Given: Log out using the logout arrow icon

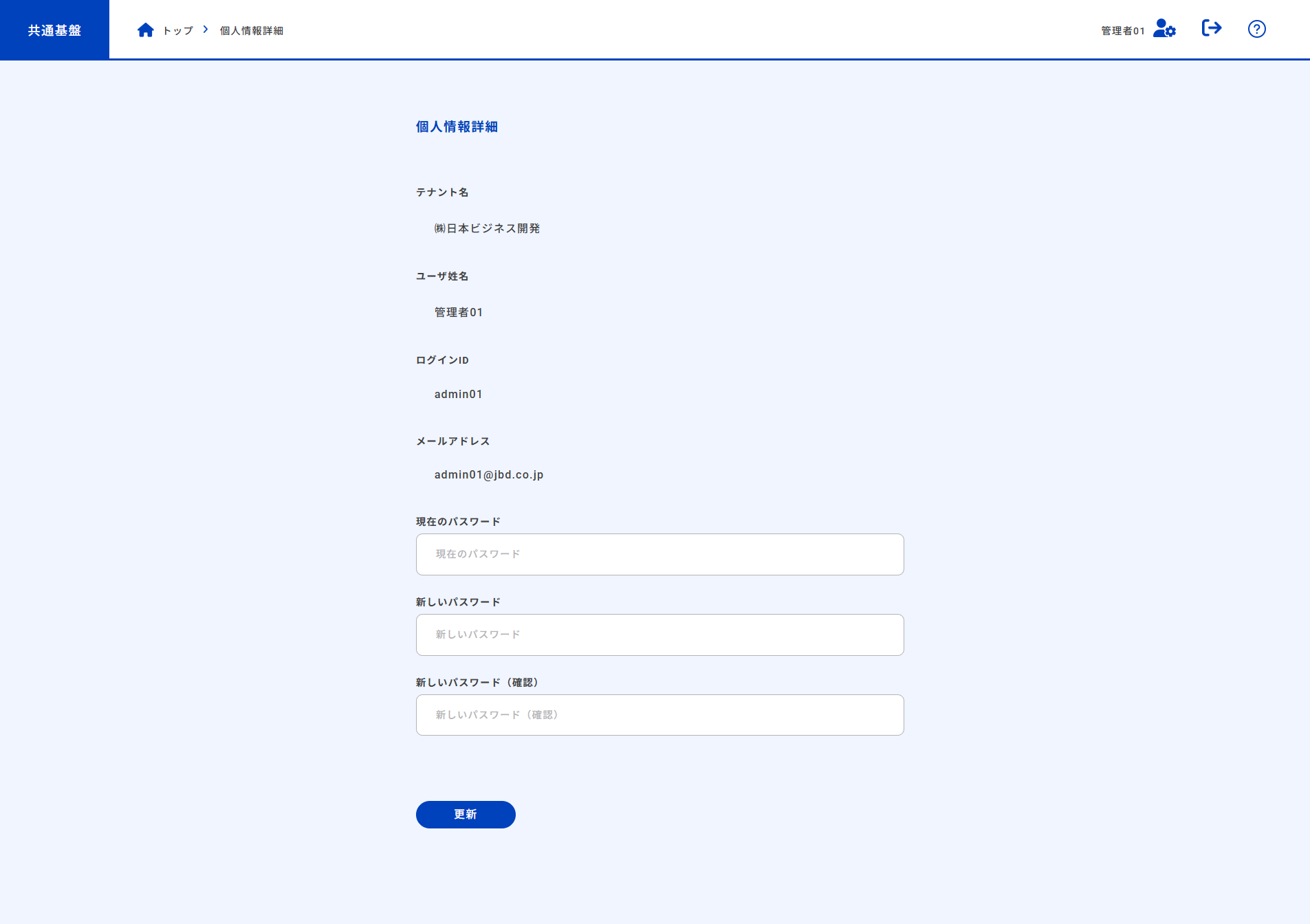Looking at the screenshot, I should [x=1212, y=28].
